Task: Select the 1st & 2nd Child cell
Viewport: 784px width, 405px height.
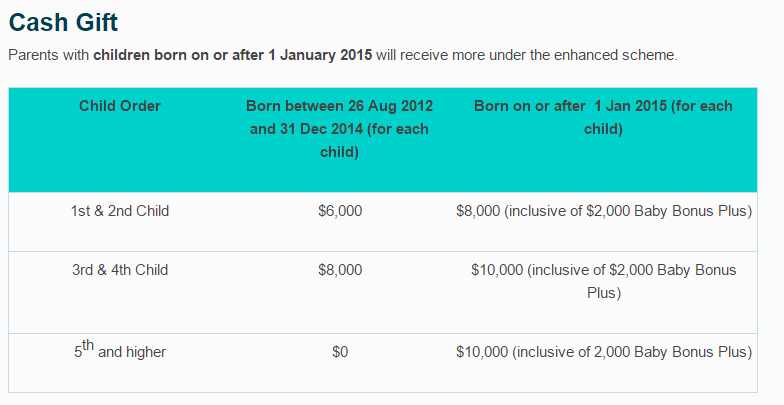Action: [x=120, y=211]
